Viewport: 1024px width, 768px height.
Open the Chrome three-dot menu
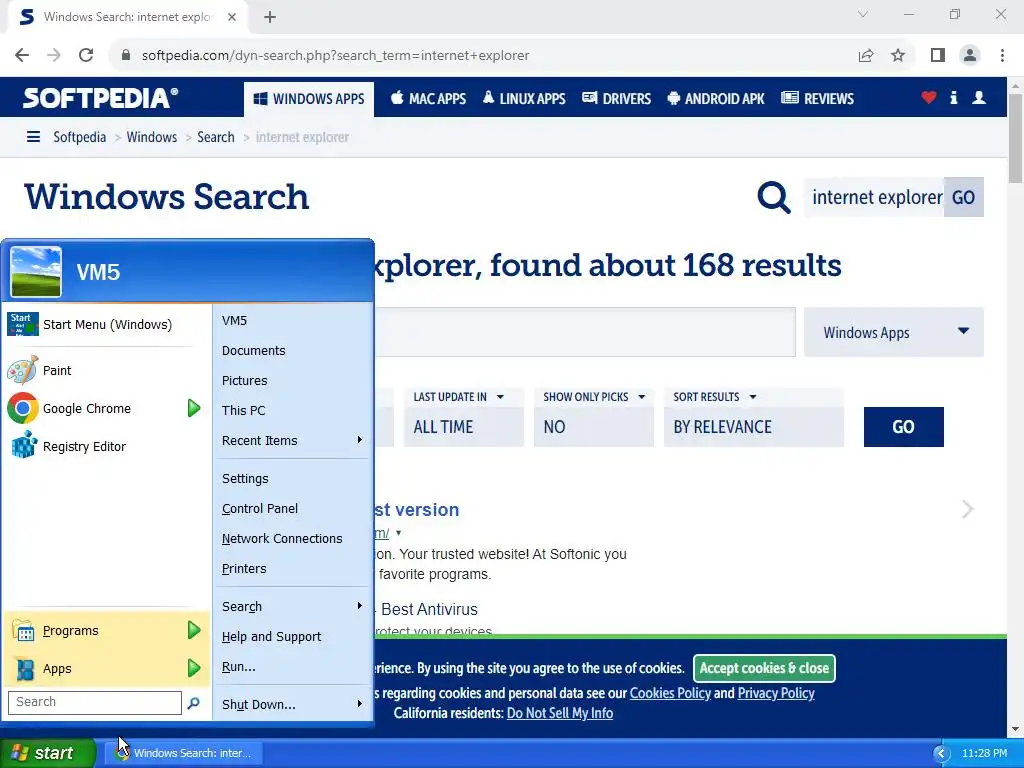point(1002,56)
